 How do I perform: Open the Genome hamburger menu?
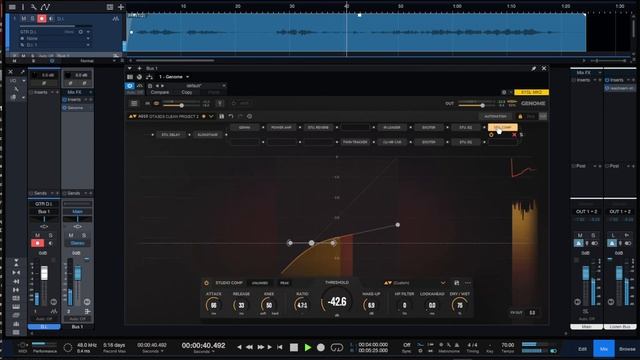click(134, 103)
